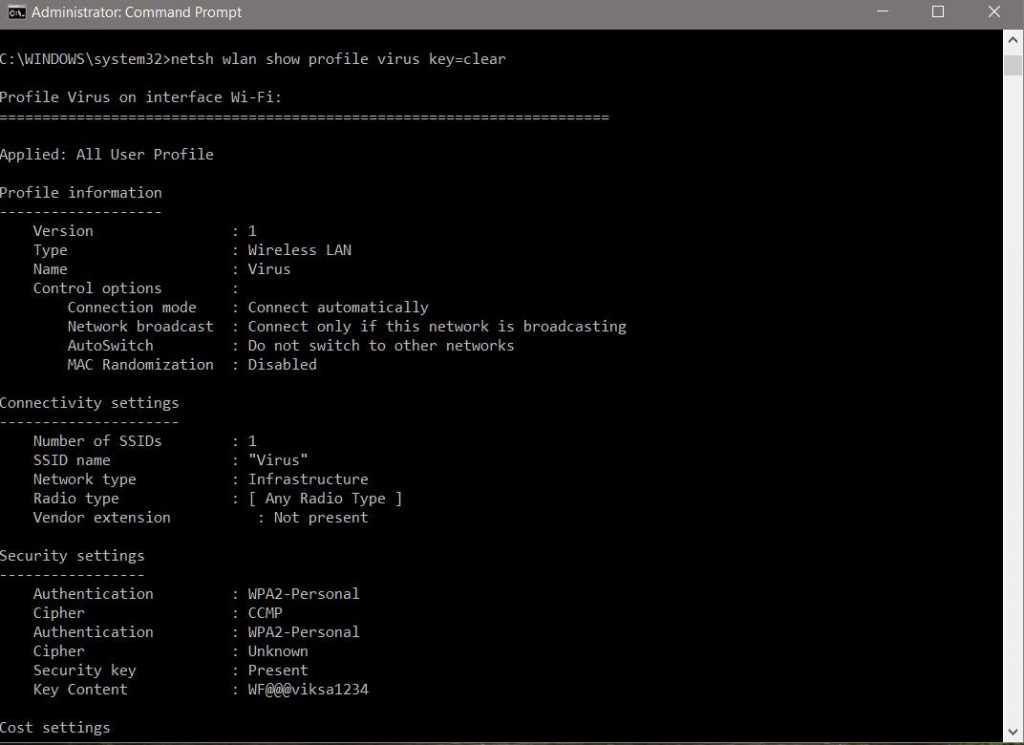Viewport: 1024px width, 745px height.
Task: Click the '[ Any Radio Type ]' value
Action: coord(325,498)
